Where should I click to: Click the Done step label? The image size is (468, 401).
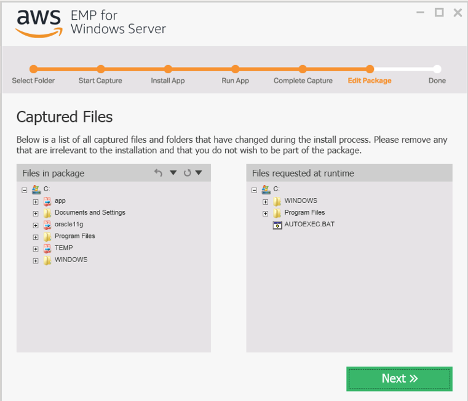click(x=437, y=81)
